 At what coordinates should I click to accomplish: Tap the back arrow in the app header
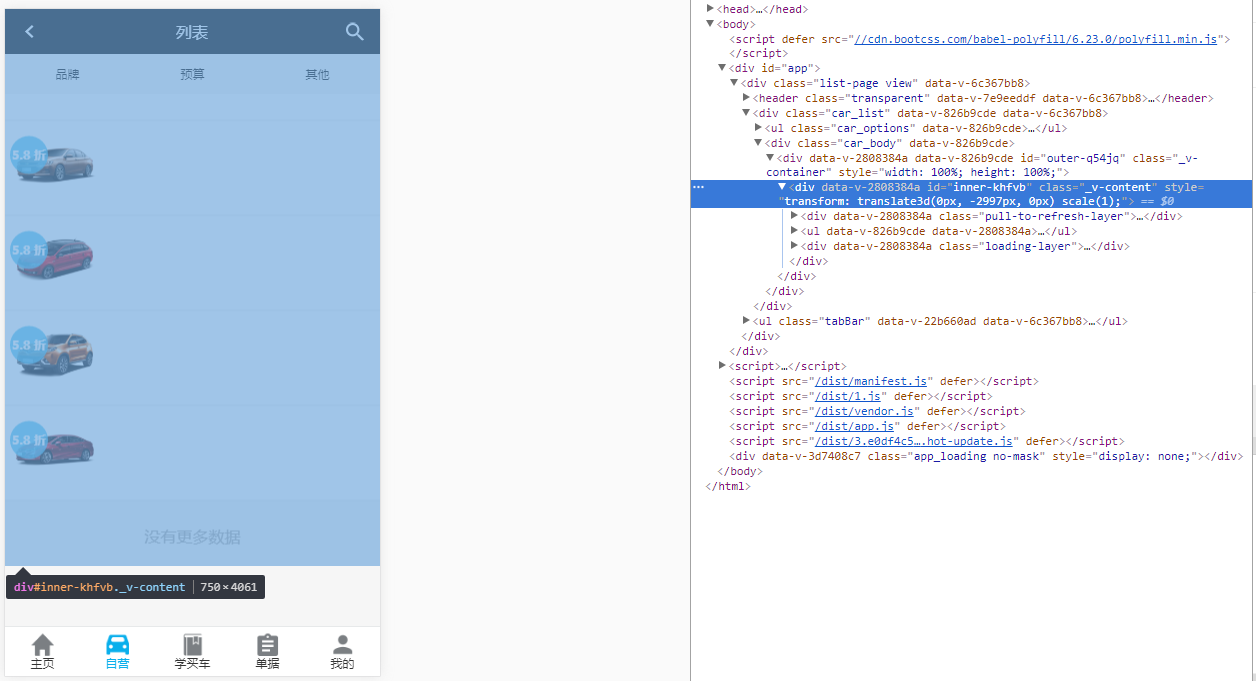pos(30,32)
